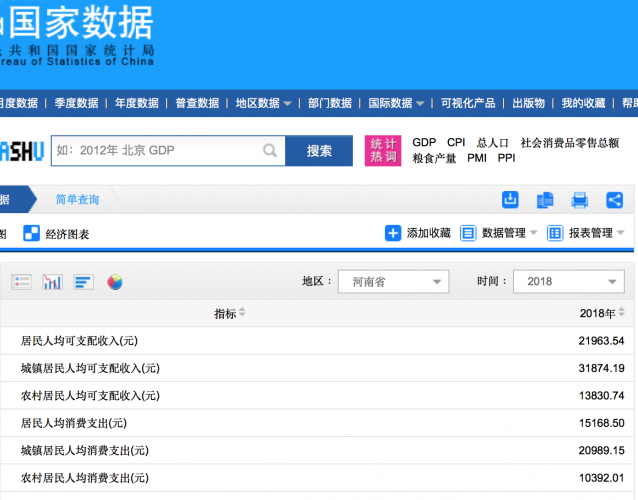Click the download icon in toolbar

coord(510,200)
